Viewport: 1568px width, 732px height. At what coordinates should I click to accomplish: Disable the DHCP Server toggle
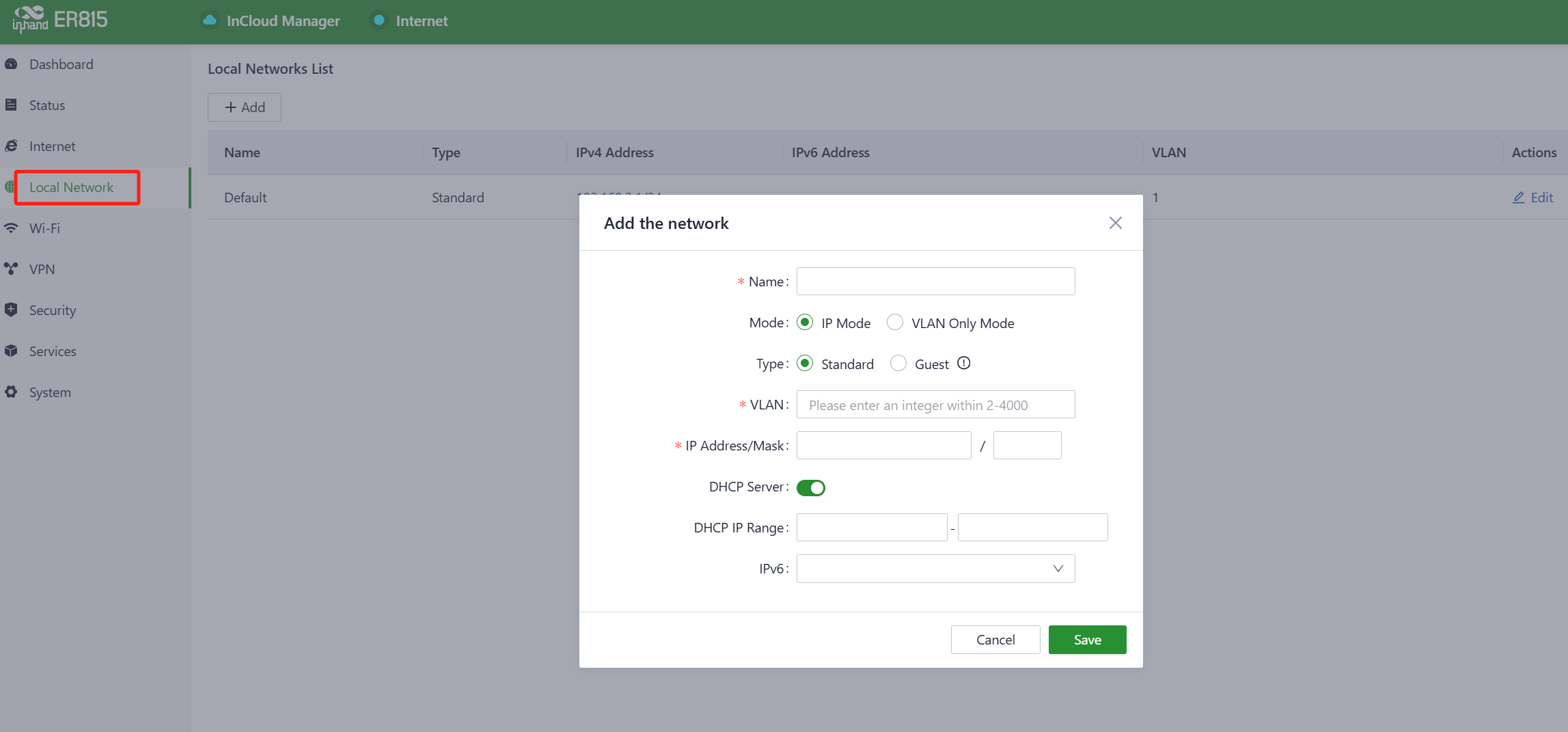click(x=811, y=487)
